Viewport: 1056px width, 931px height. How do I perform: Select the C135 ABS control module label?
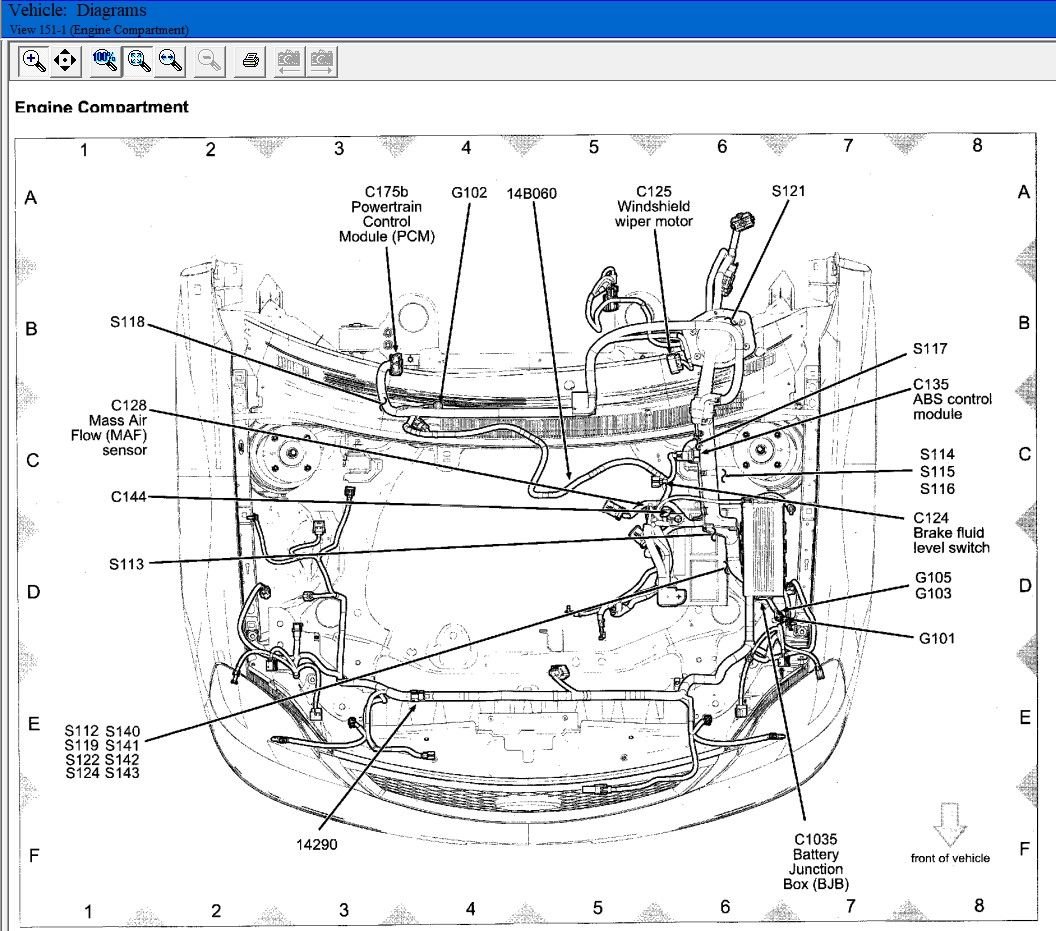click(951, 399)
